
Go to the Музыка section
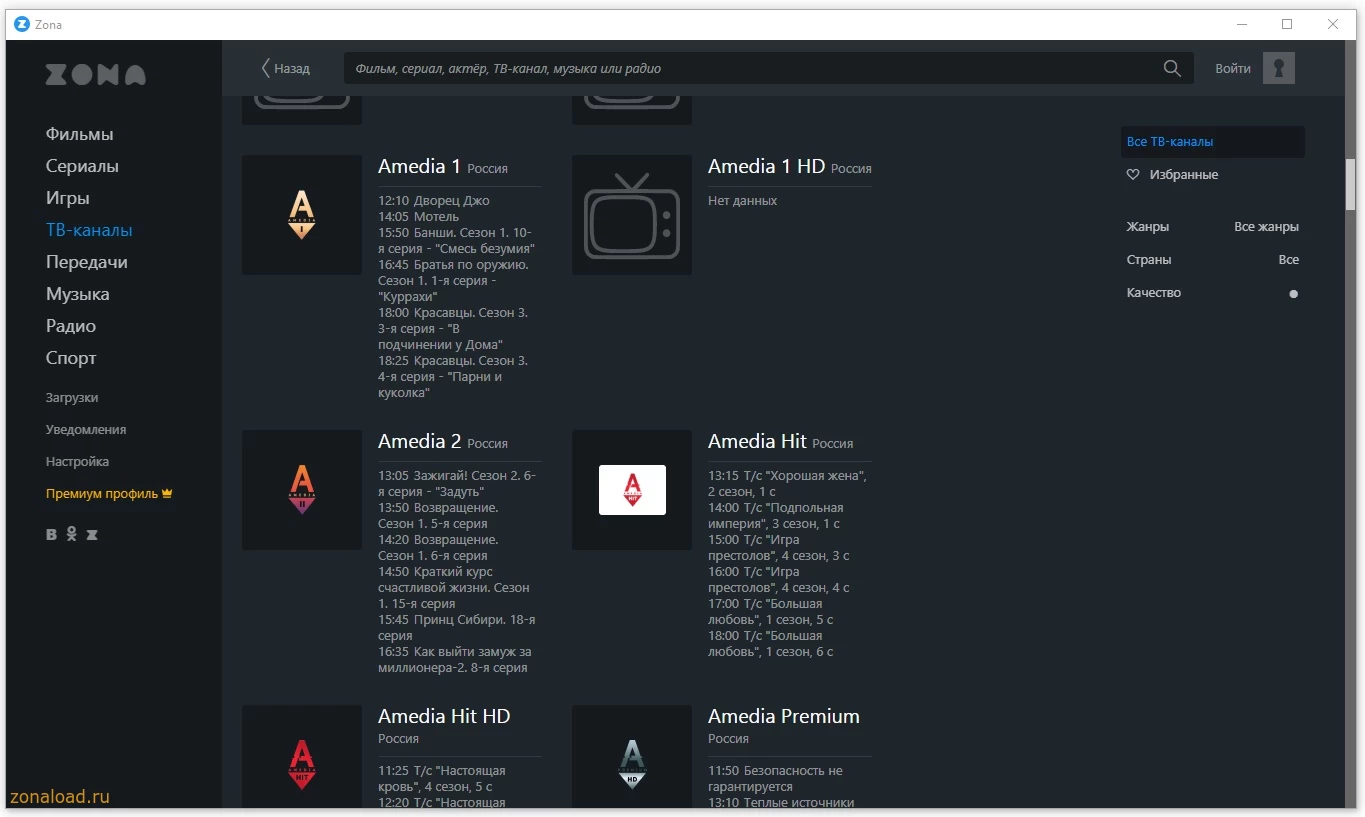78,294
